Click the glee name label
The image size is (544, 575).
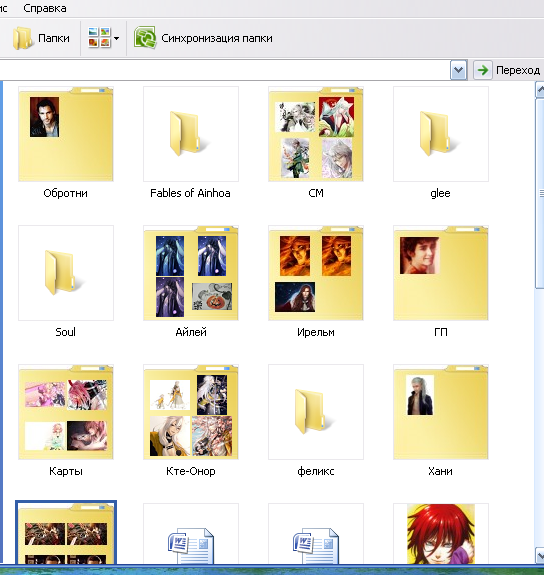coord(440,193)
